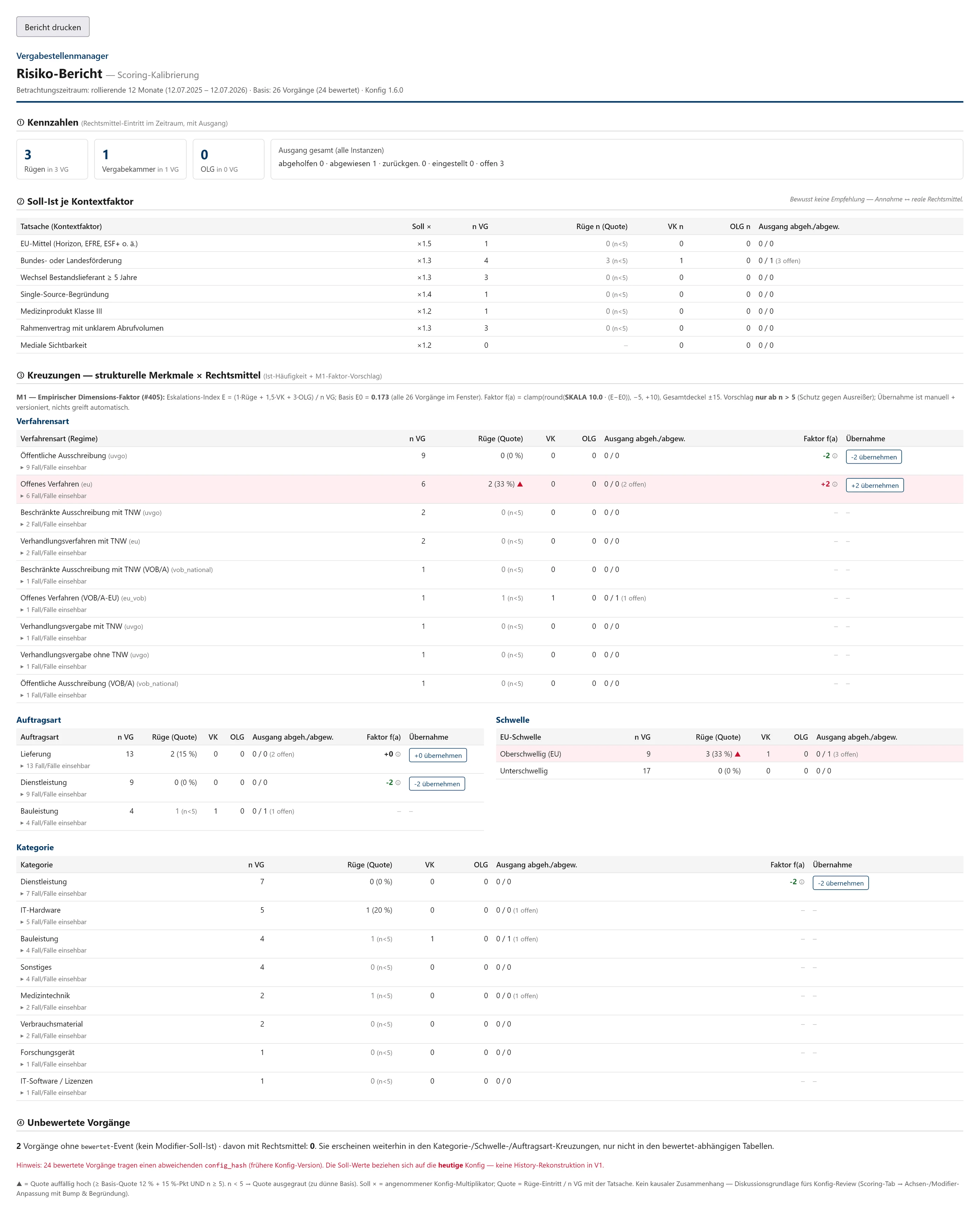Expand the 5 cases under IT-Hardware
Viewport: 980px width, 1229px height.
point(54,923)
